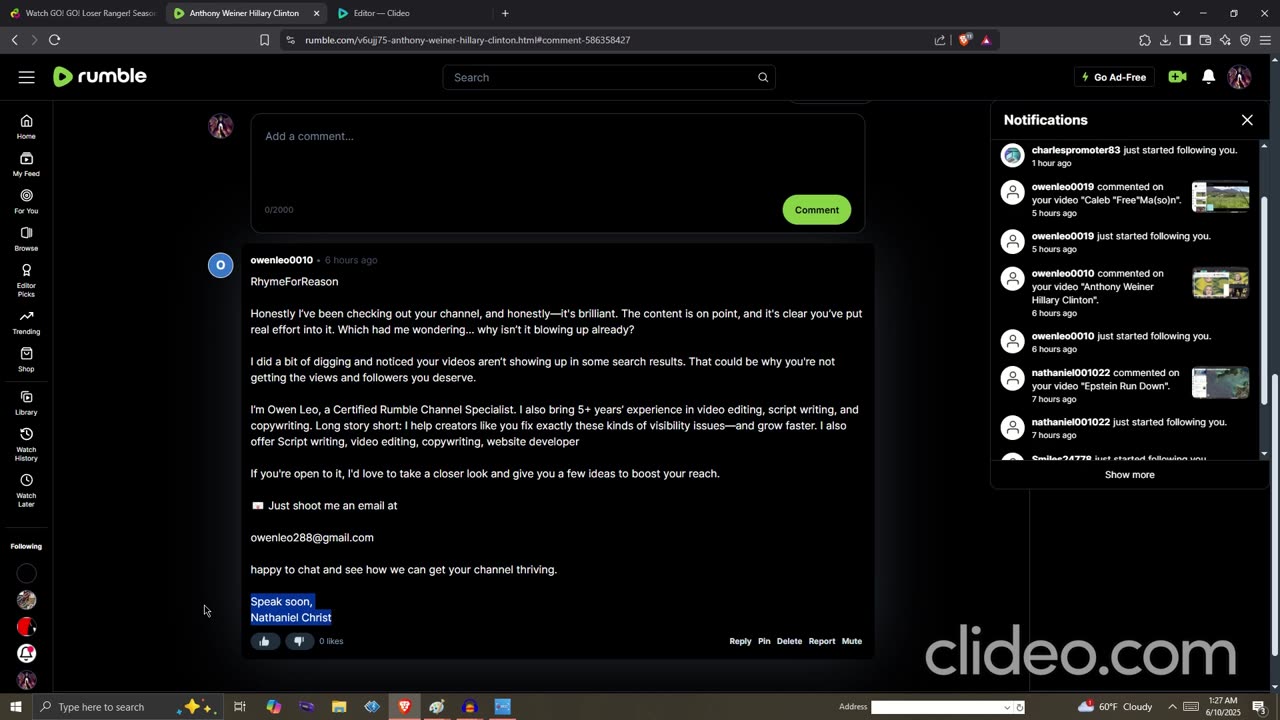
Task: Open browser extensions icon
Action: [x=1145, y=40]
